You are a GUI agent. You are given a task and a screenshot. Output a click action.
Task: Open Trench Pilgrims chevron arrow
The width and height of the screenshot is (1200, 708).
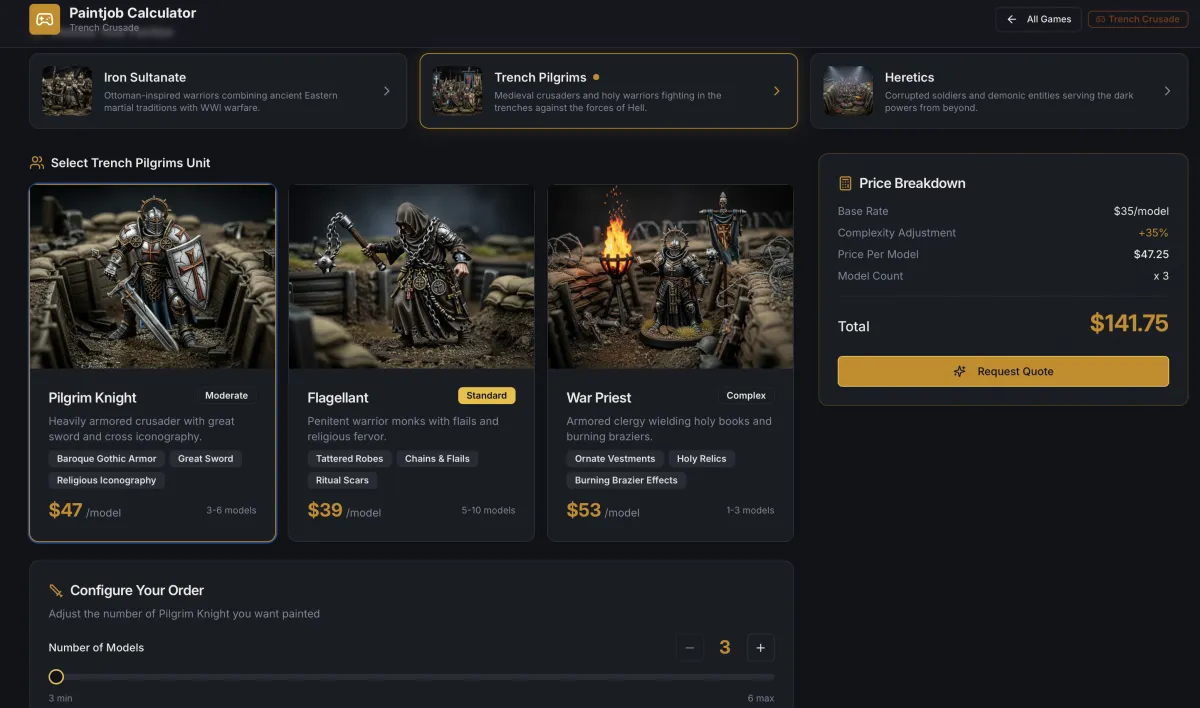coord(777,91)
